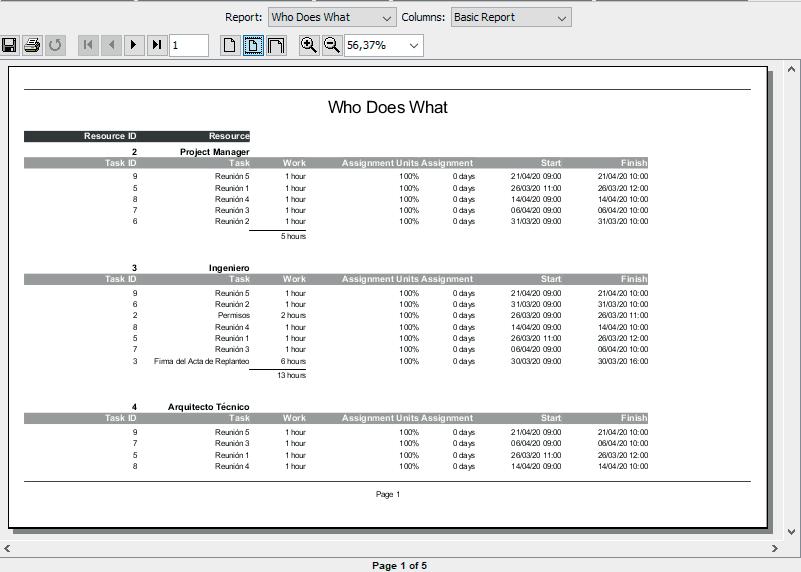Print the report with the printer icon

pos(32,45)
